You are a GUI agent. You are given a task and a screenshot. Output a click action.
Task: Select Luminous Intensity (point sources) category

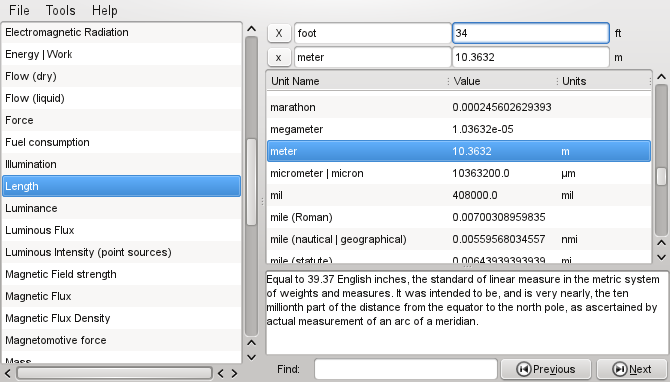click(x=121, y=252)
